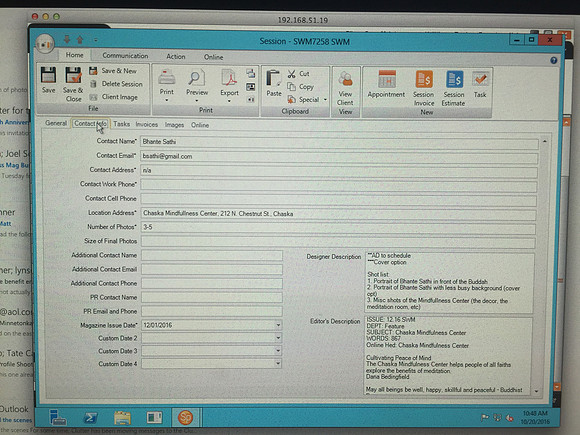The width and height of the screenshot is (580, 435).
Task: Click the round application menu orb
Action: point(45,44)
